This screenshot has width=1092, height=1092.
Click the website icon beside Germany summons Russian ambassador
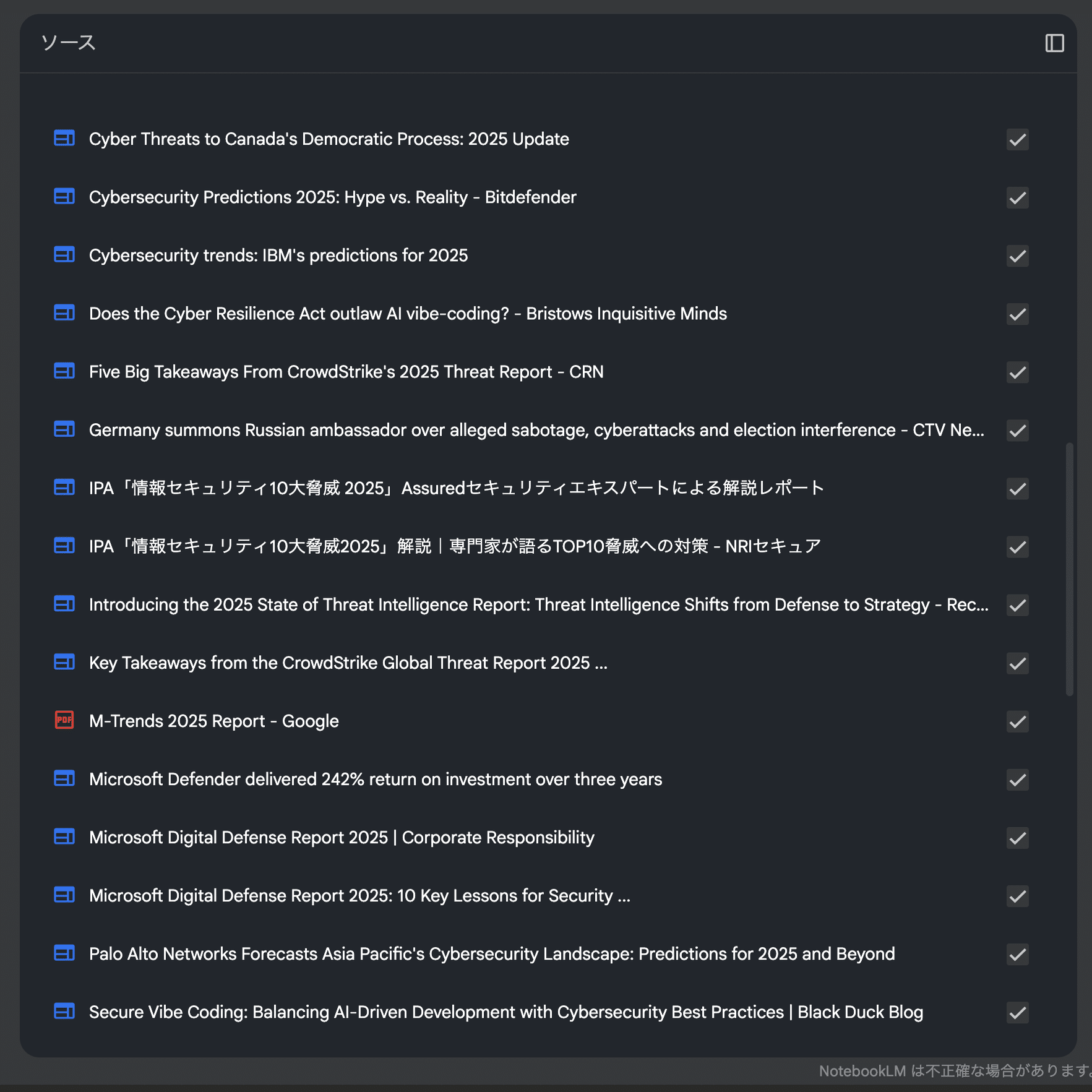tap(64, 429)
